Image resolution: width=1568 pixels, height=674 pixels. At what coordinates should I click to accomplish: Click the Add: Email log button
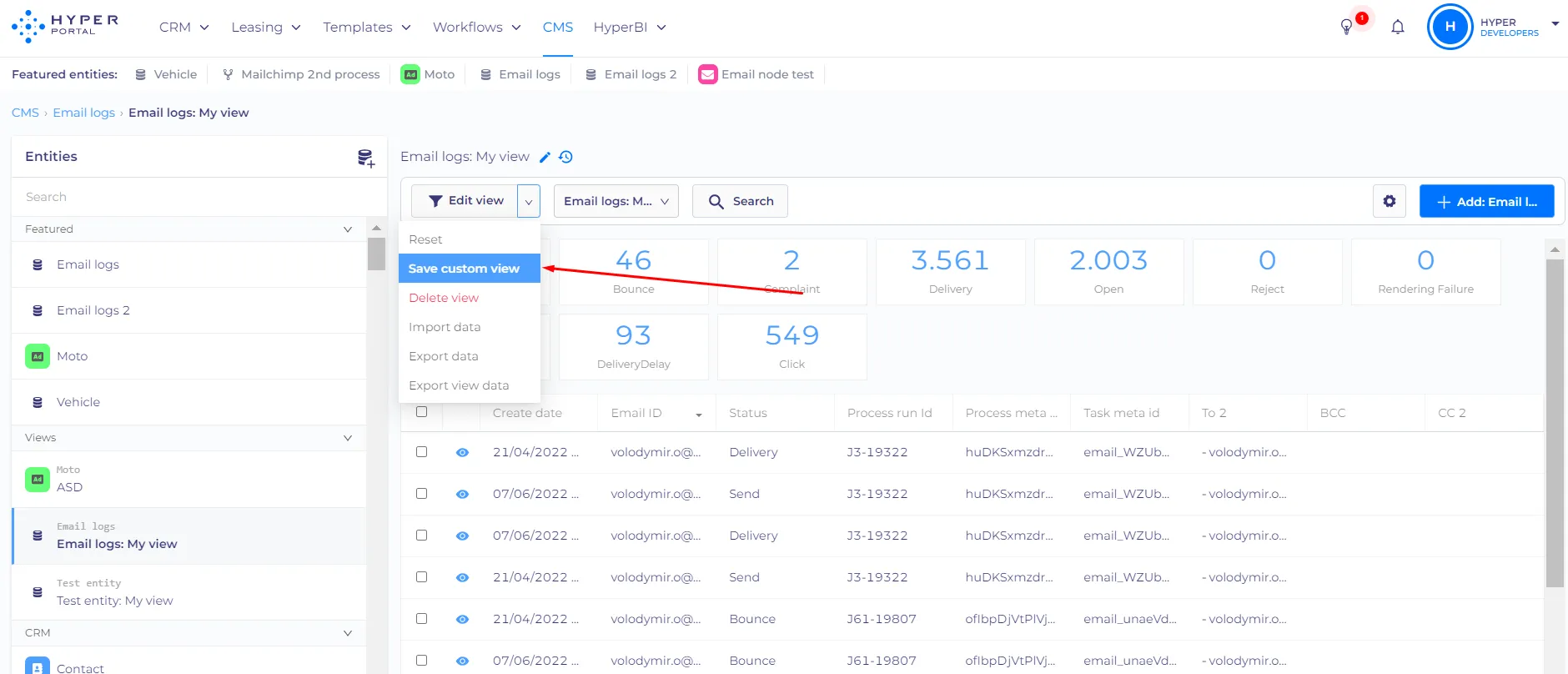tap(1487, 201)
